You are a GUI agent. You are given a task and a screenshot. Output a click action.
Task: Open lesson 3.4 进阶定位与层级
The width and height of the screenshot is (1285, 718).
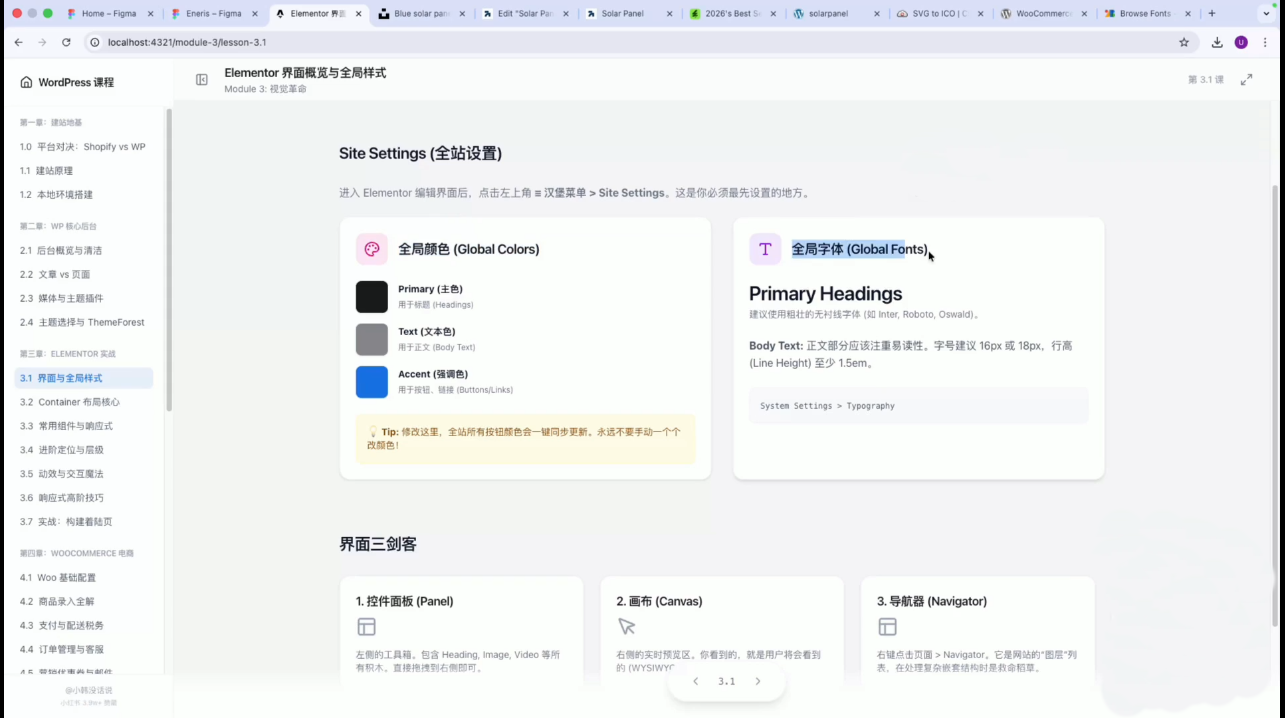point(84,450)
